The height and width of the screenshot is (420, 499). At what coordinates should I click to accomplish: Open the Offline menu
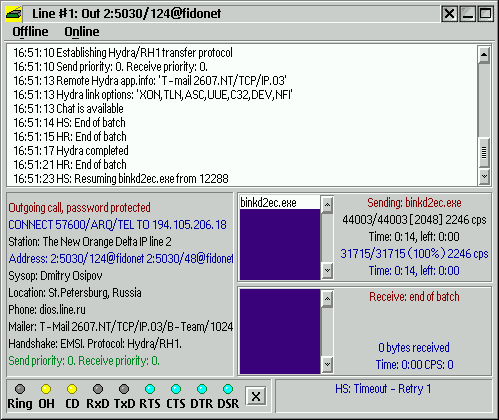point(30,32)
